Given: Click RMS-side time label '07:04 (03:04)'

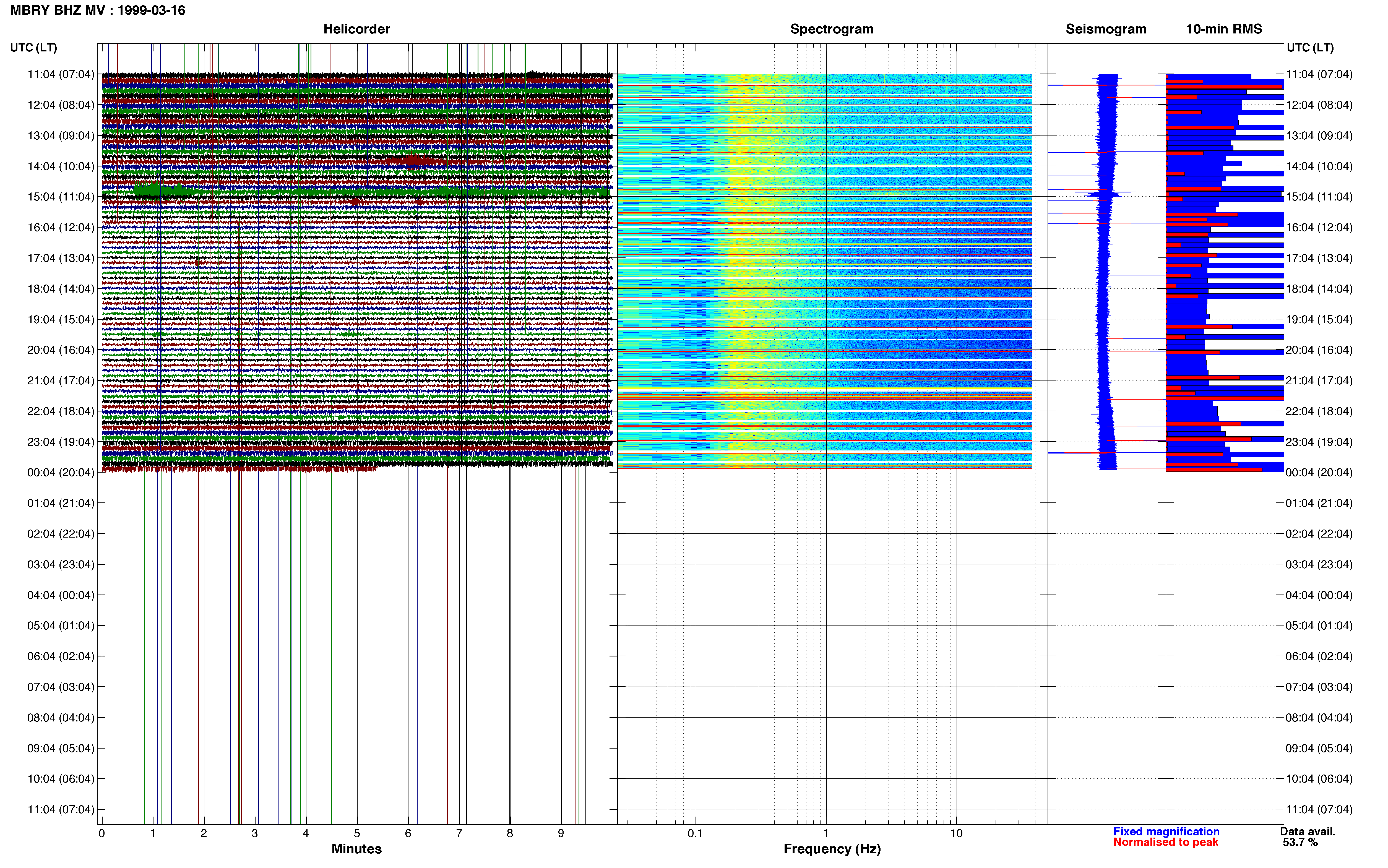Looking at the screenshot, I should [1319, 687].
